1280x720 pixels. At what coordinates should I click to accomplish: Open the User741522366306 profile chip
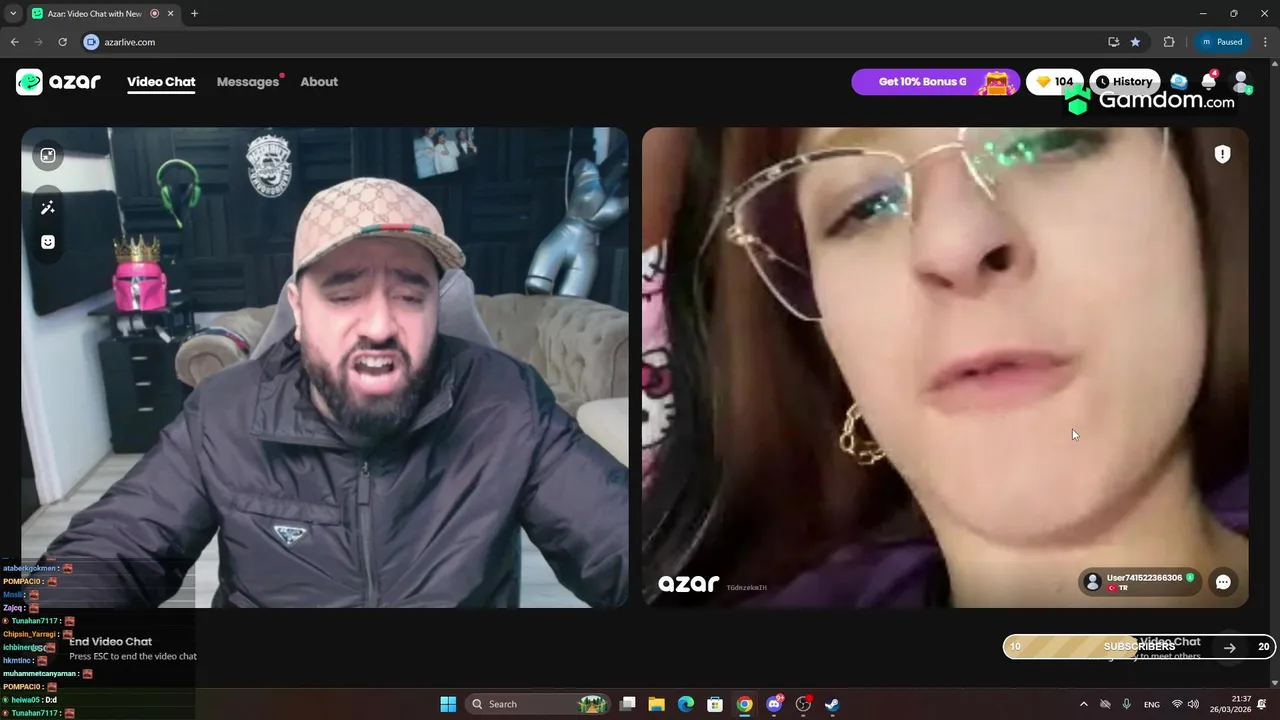click(1140, 582)
